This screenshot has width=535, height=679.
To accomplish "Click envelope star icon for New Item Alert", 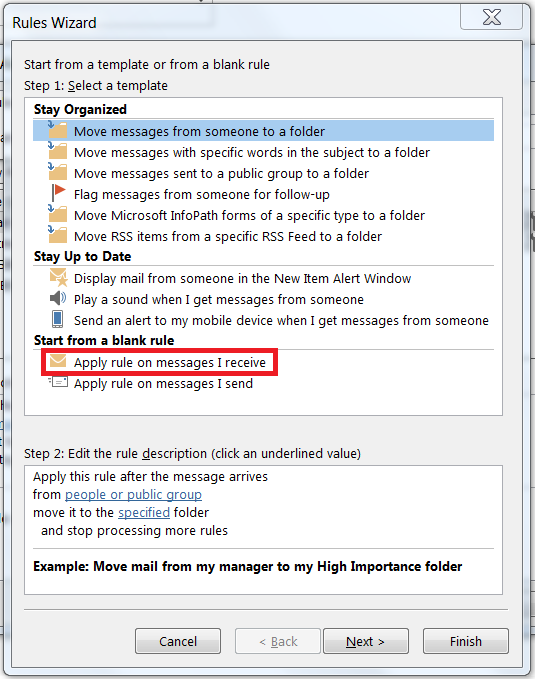I will (x=58, y=278).
